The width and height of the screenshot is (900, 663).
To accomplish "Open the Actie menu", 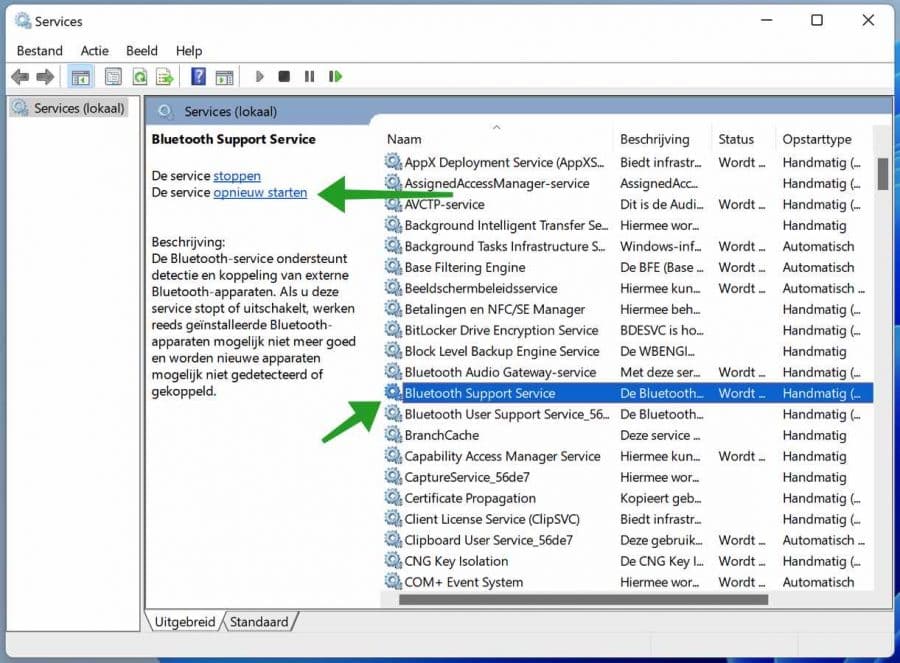I will click(x=95, y=50).
